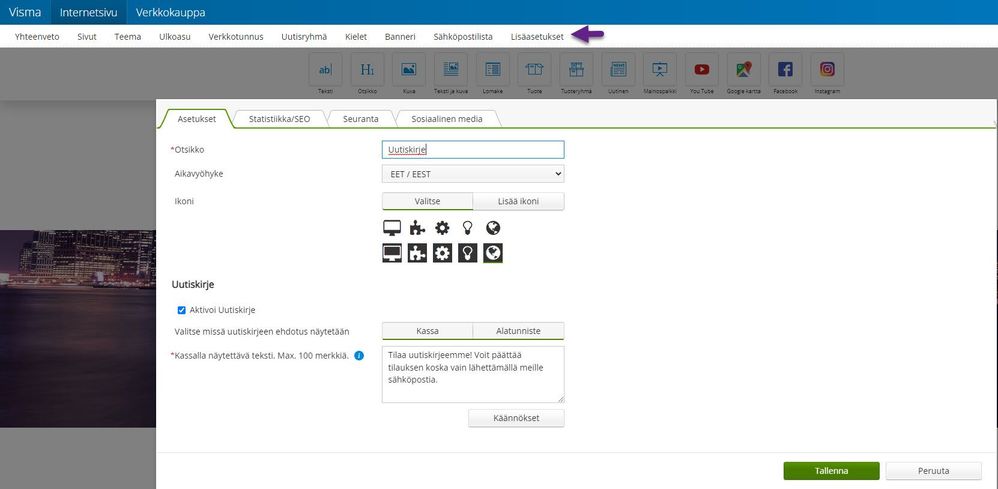
Task: Choose the outline monitor icon
Action: pos(392,228)
